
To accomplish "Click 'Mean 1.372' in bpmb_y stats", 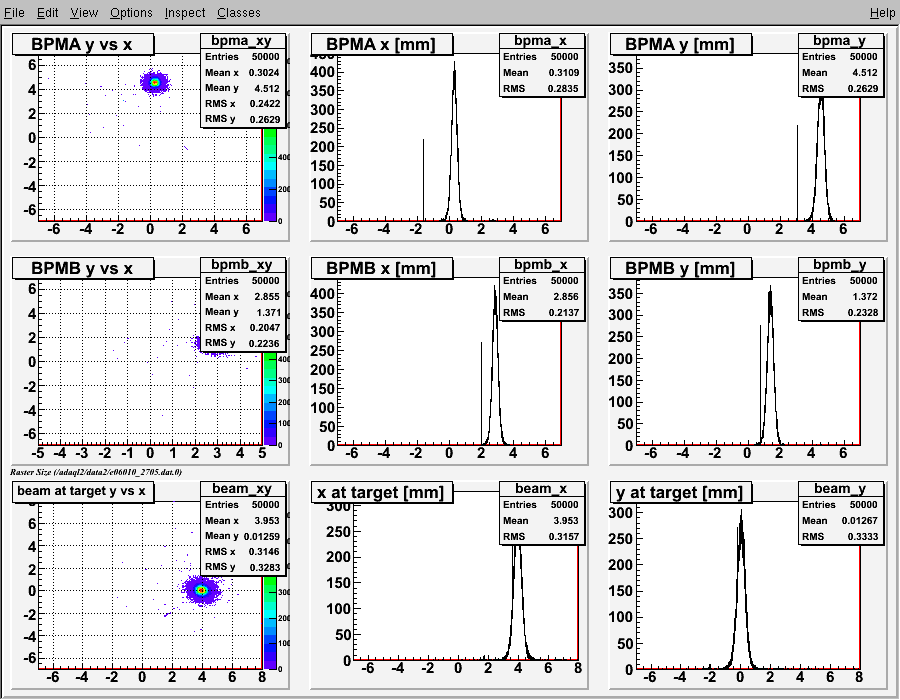I will coord(840,297).
